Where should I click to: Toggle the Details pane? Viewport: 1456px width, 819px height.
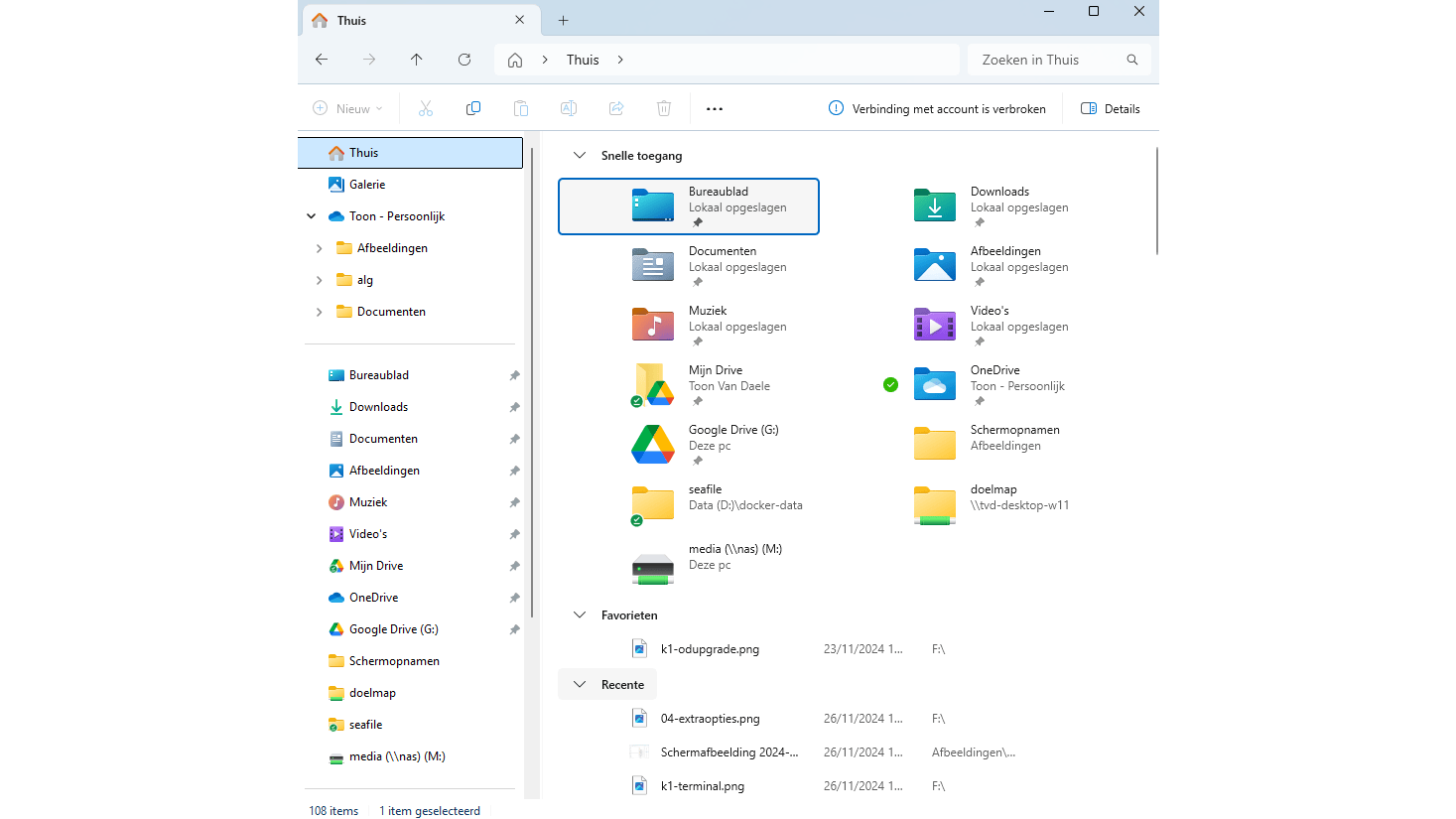[1111, 108]
